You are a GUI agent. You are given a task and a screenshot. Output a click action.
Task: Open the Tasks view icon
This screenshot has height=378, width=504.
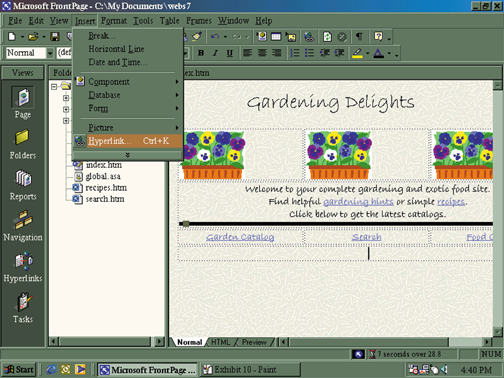pyautogui.click(x=23, y=302)
